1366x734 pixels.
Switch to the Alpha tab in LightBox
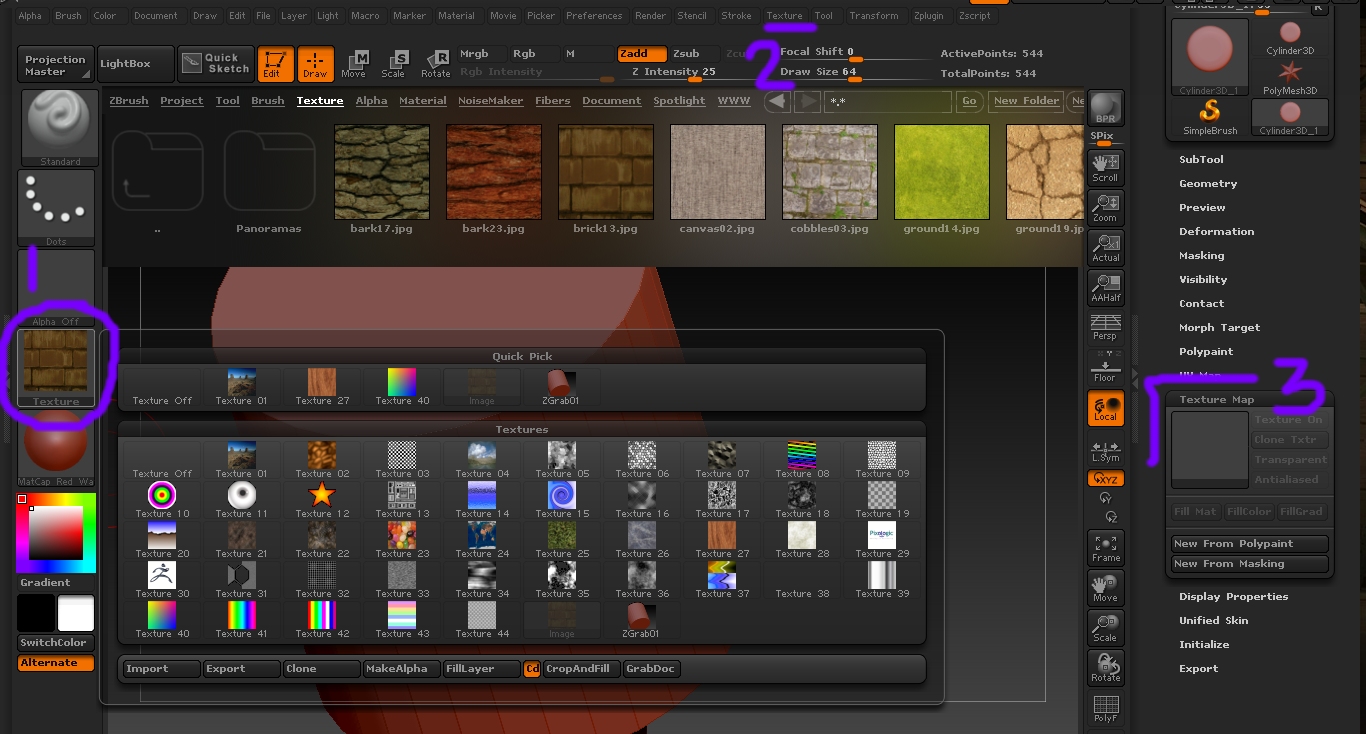(x=371, y=101)
